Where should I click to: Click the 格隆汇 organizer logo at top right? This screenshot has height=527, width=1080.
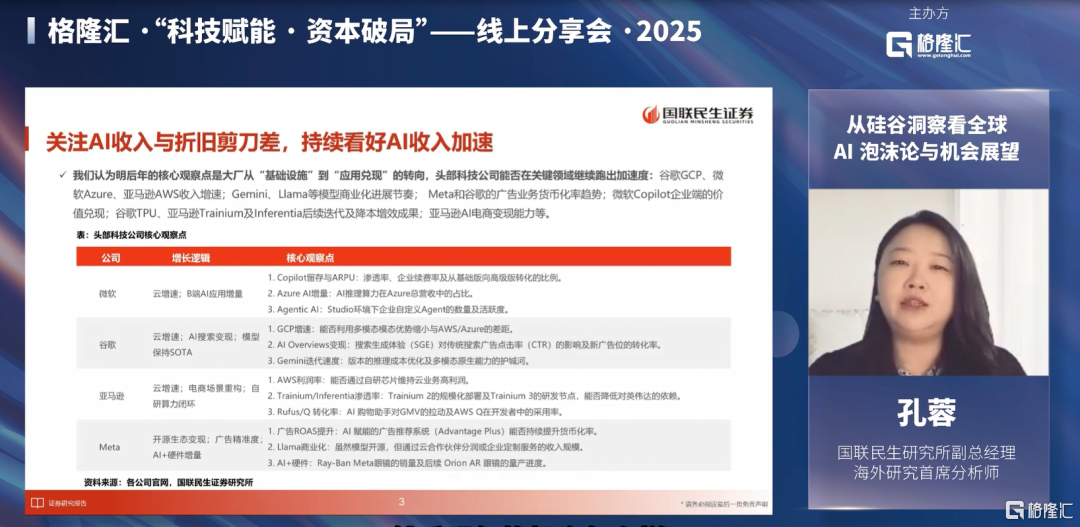(x=929, y=43)
